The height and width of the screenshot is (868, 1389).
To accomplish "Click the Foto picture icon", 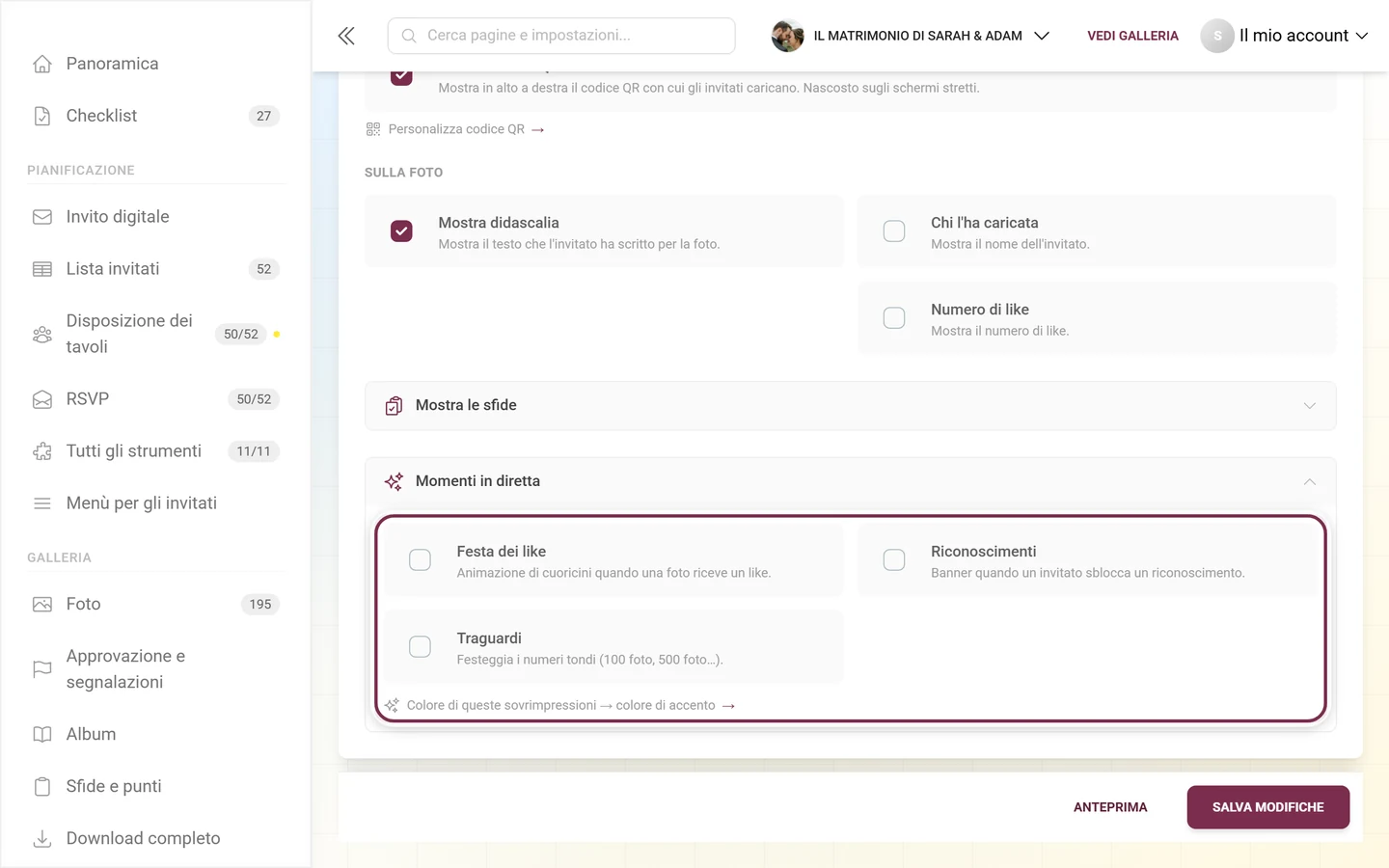I will pos(42,605).
